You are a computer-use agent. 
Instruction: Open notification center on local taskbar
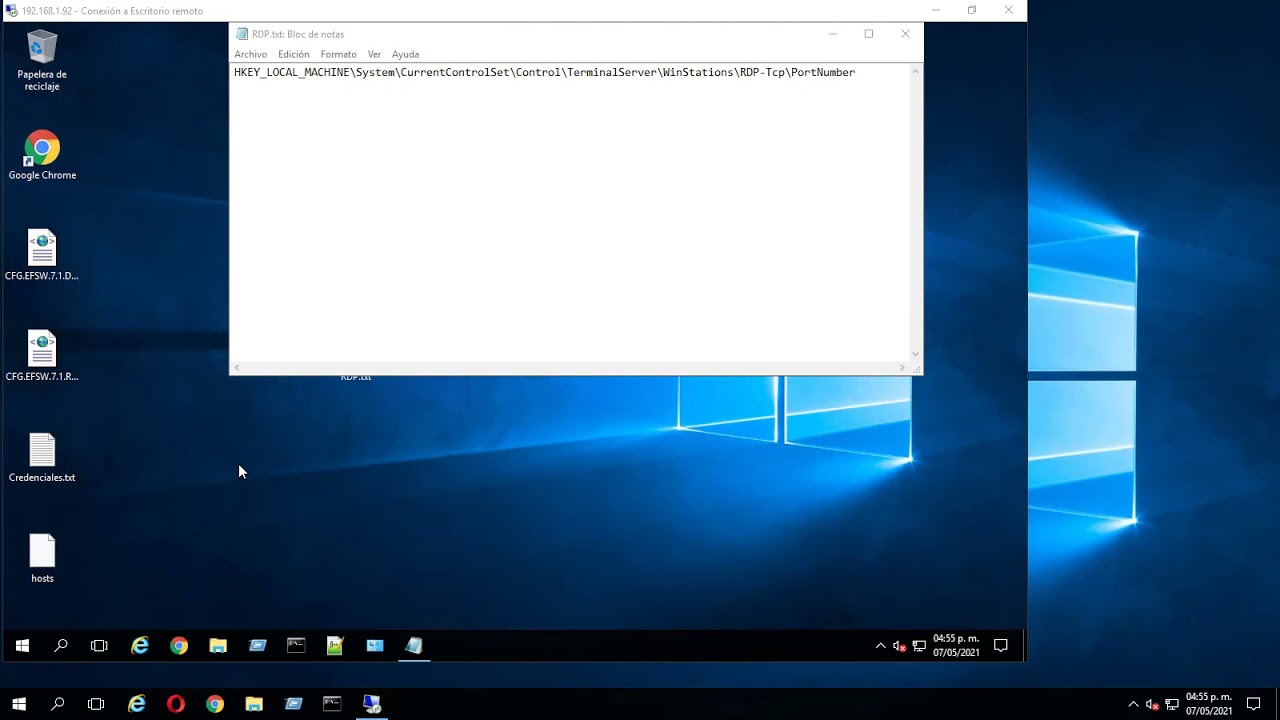1254,704
